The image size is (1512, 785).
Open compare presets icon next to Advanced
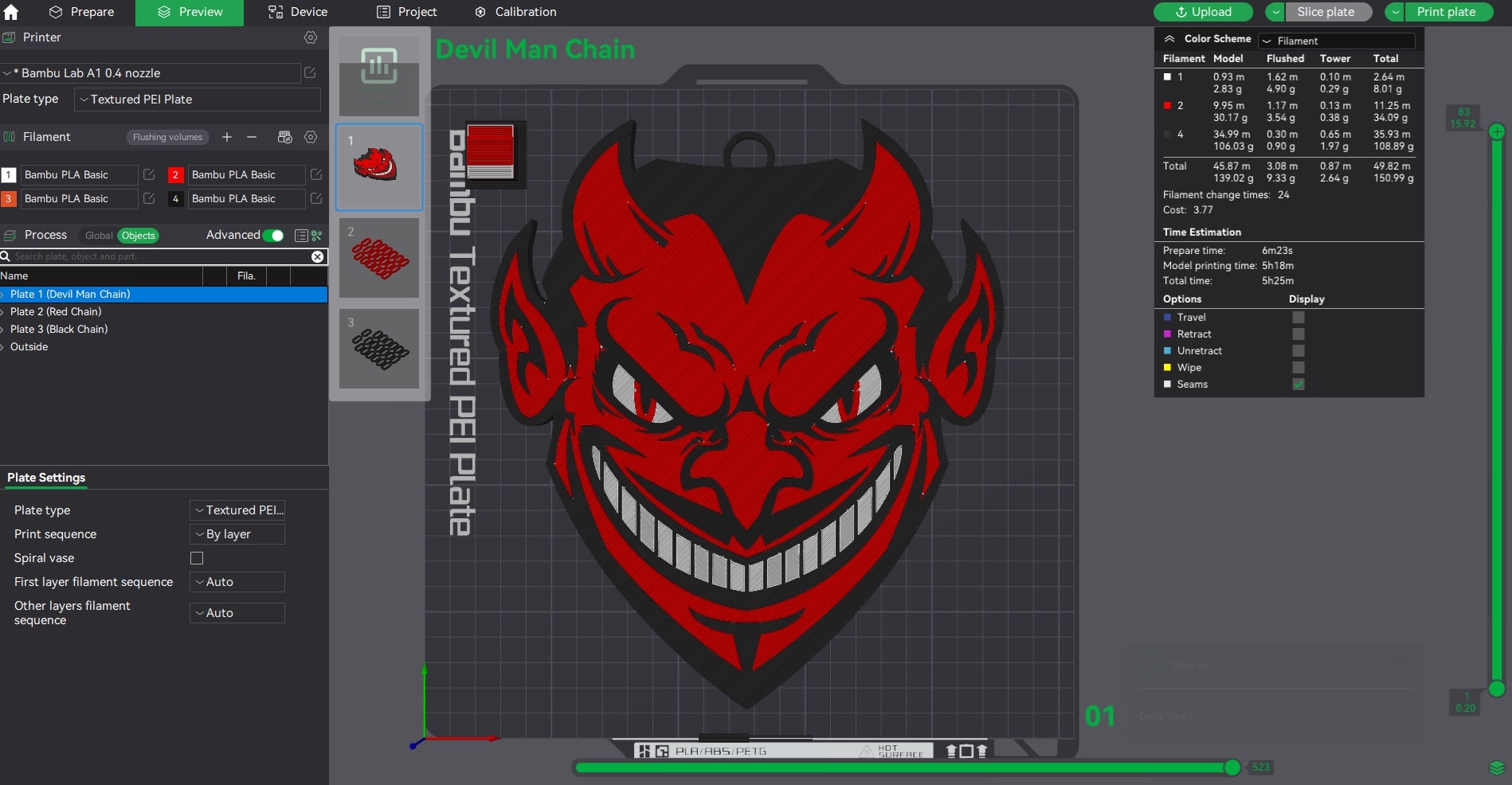click(x=317, y=236)
